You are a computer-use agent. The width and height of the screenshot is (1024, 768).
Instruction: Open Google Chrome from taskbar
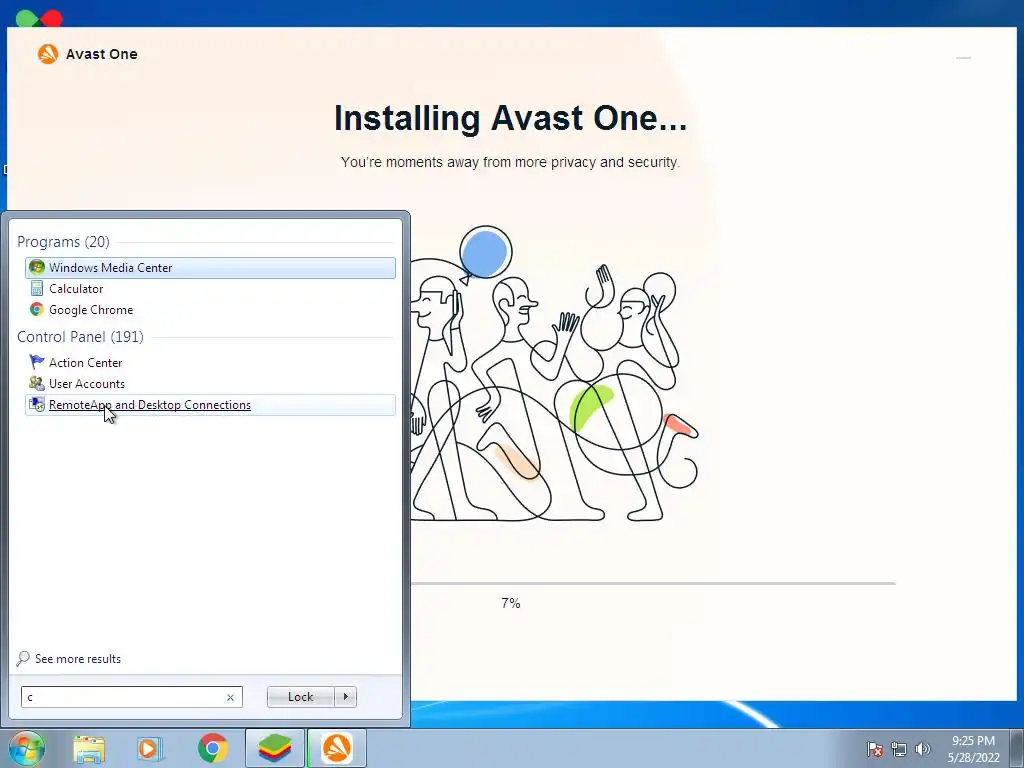[212, 748]
